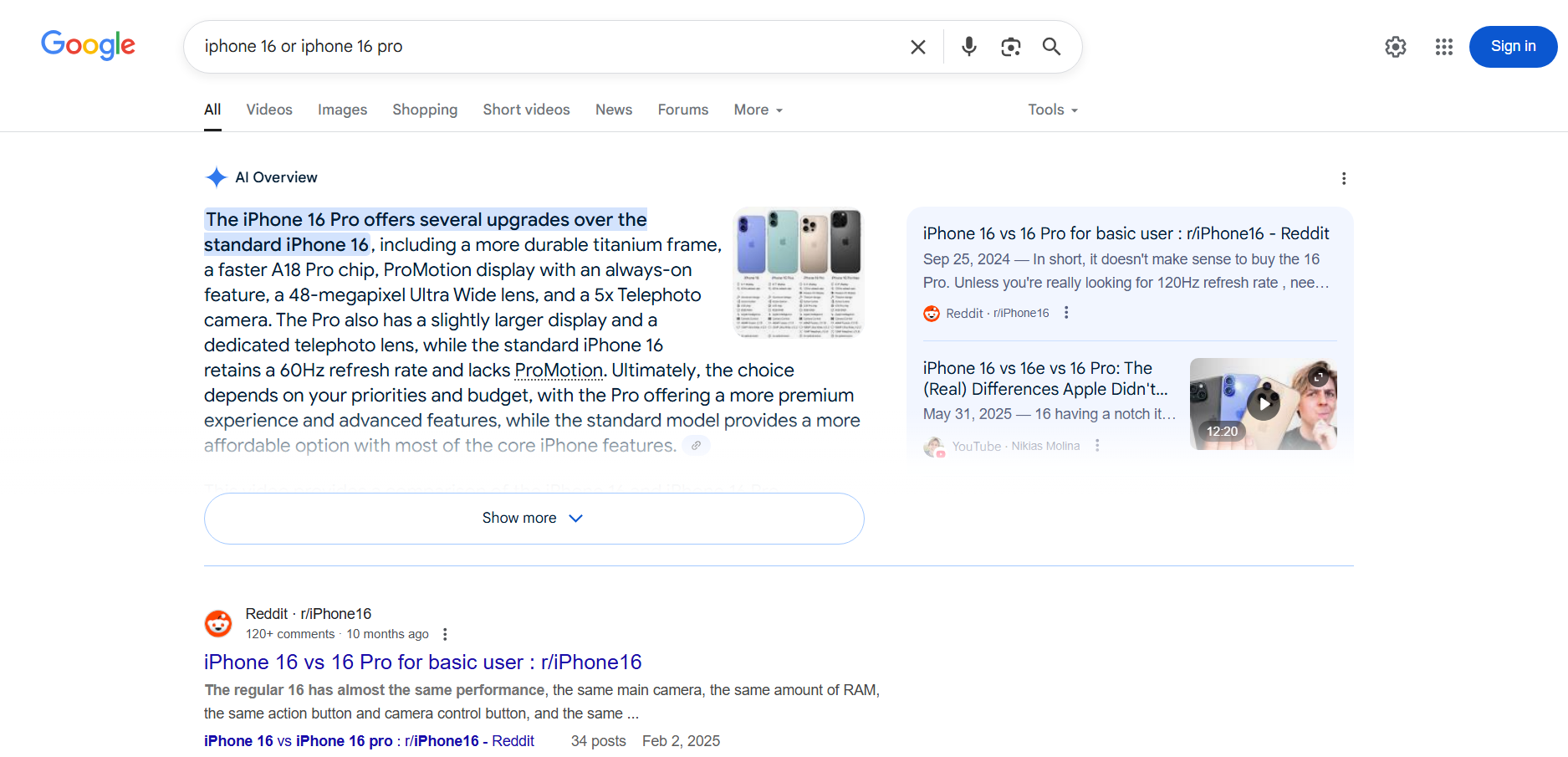Open iPhone comparison chart thumbnail

click(799, 273)
